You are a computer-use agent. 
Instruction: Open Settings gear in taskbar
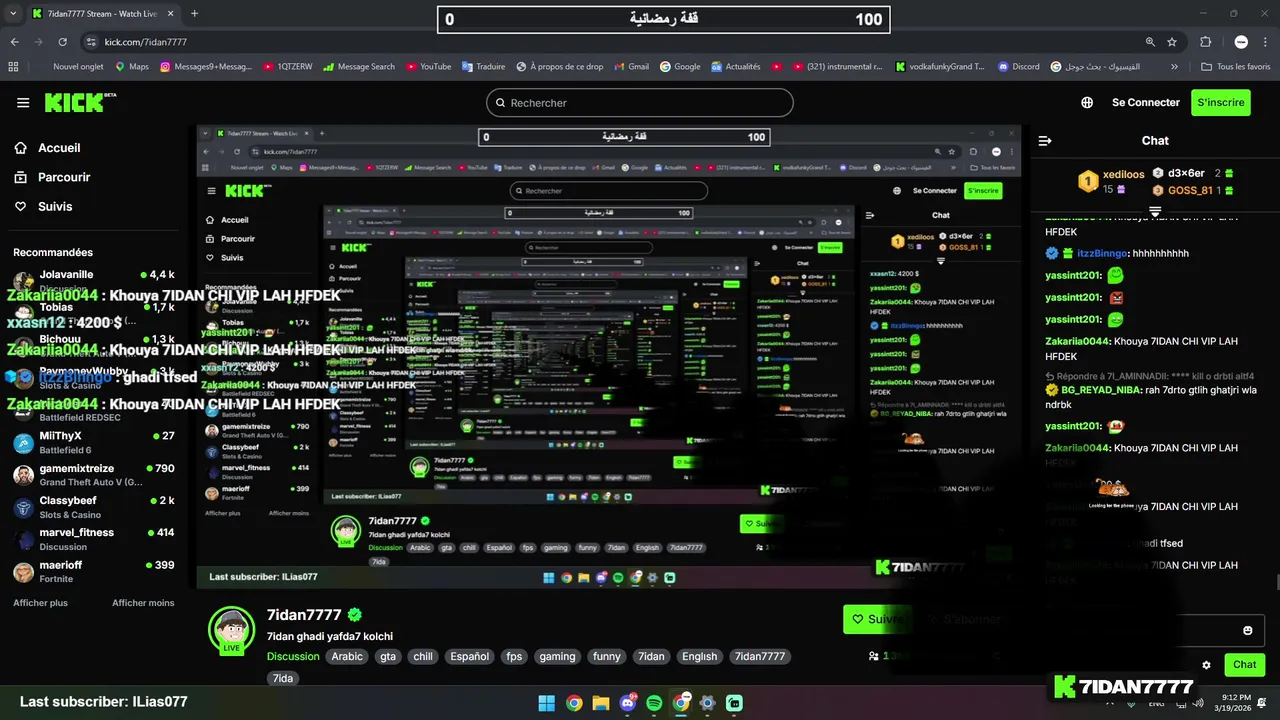[708, 703]
